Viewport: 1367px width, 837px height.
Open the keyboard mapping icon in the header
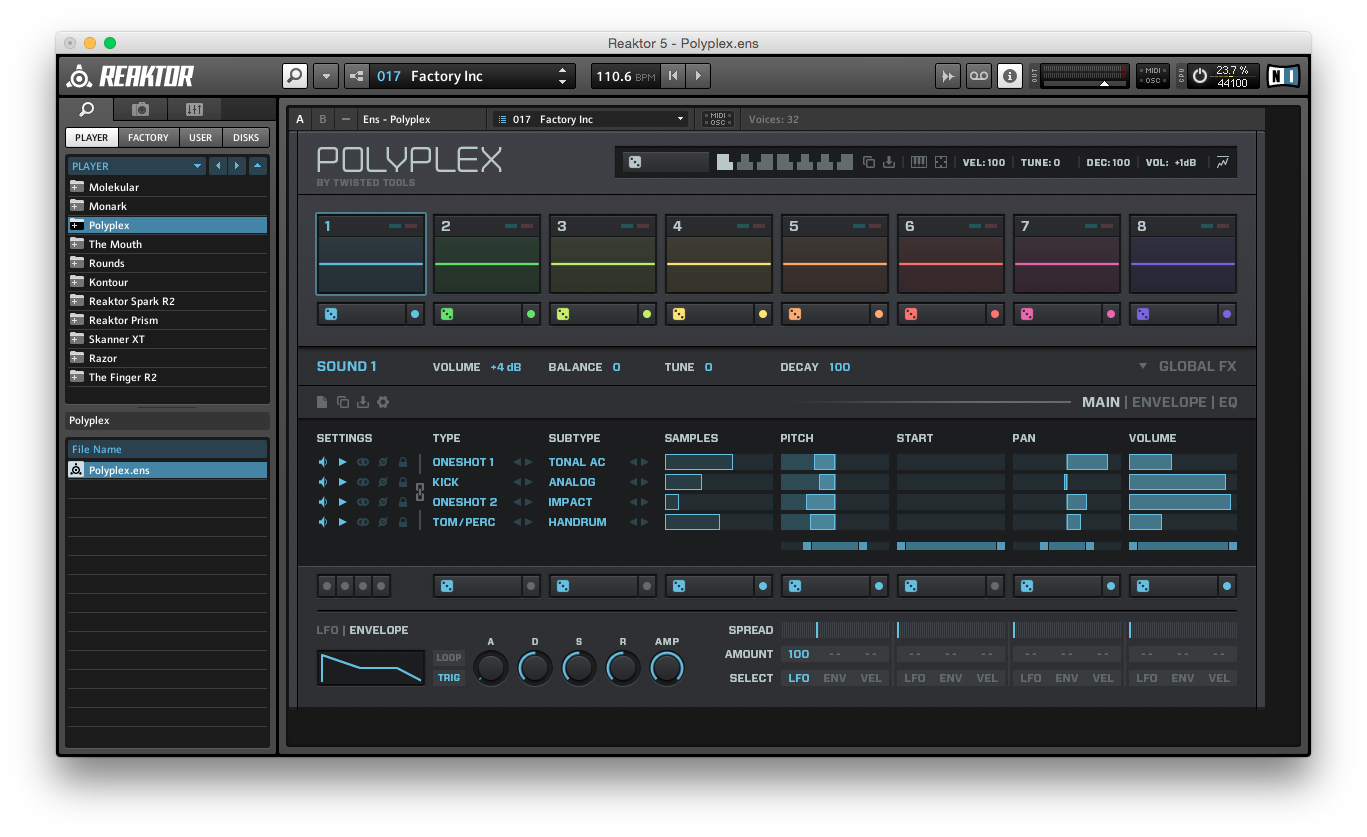click(919, 162)
